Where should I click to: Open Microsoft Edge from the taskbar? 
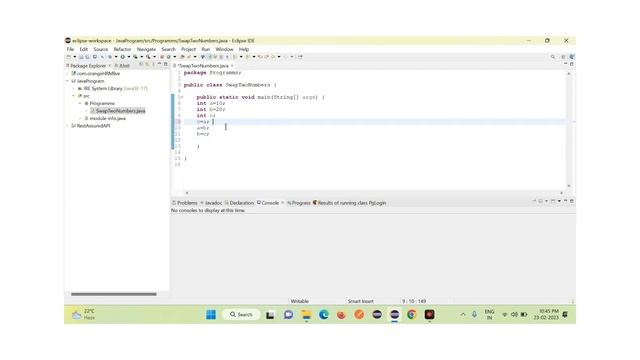[x=324, y=314]
